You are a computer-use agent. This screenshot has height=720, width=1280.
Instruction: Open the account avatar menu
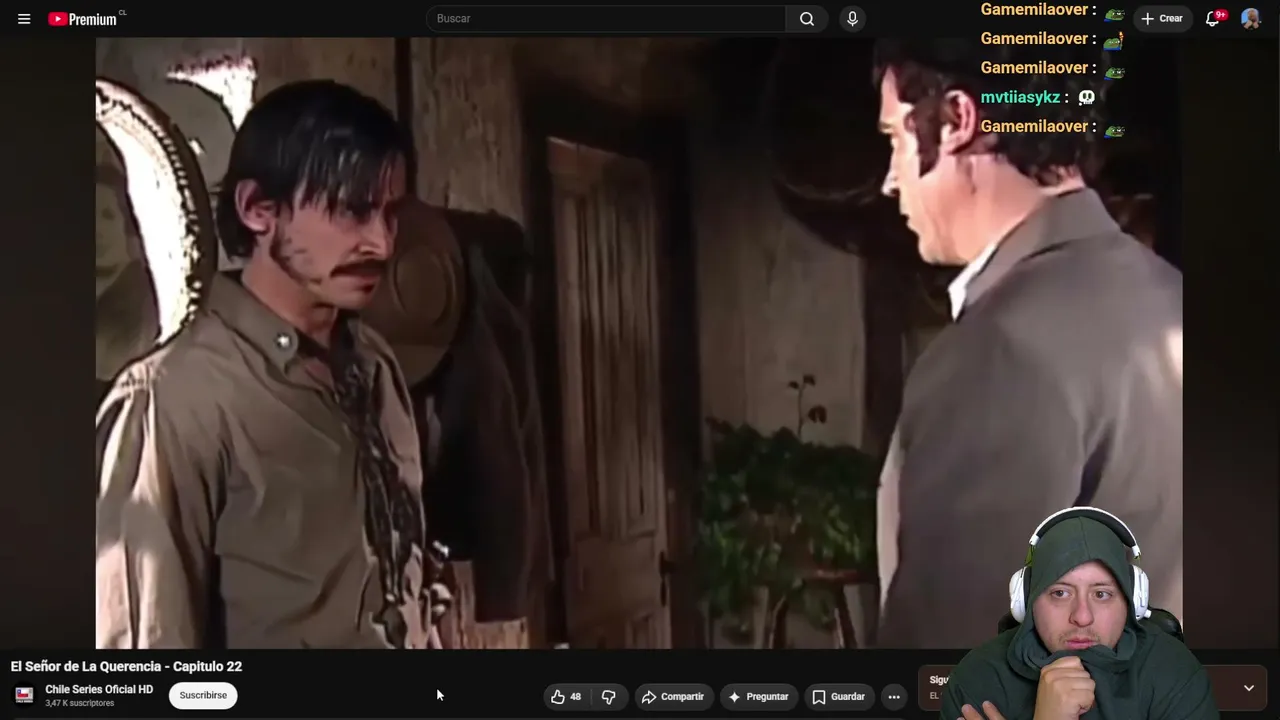point(1250,18)
